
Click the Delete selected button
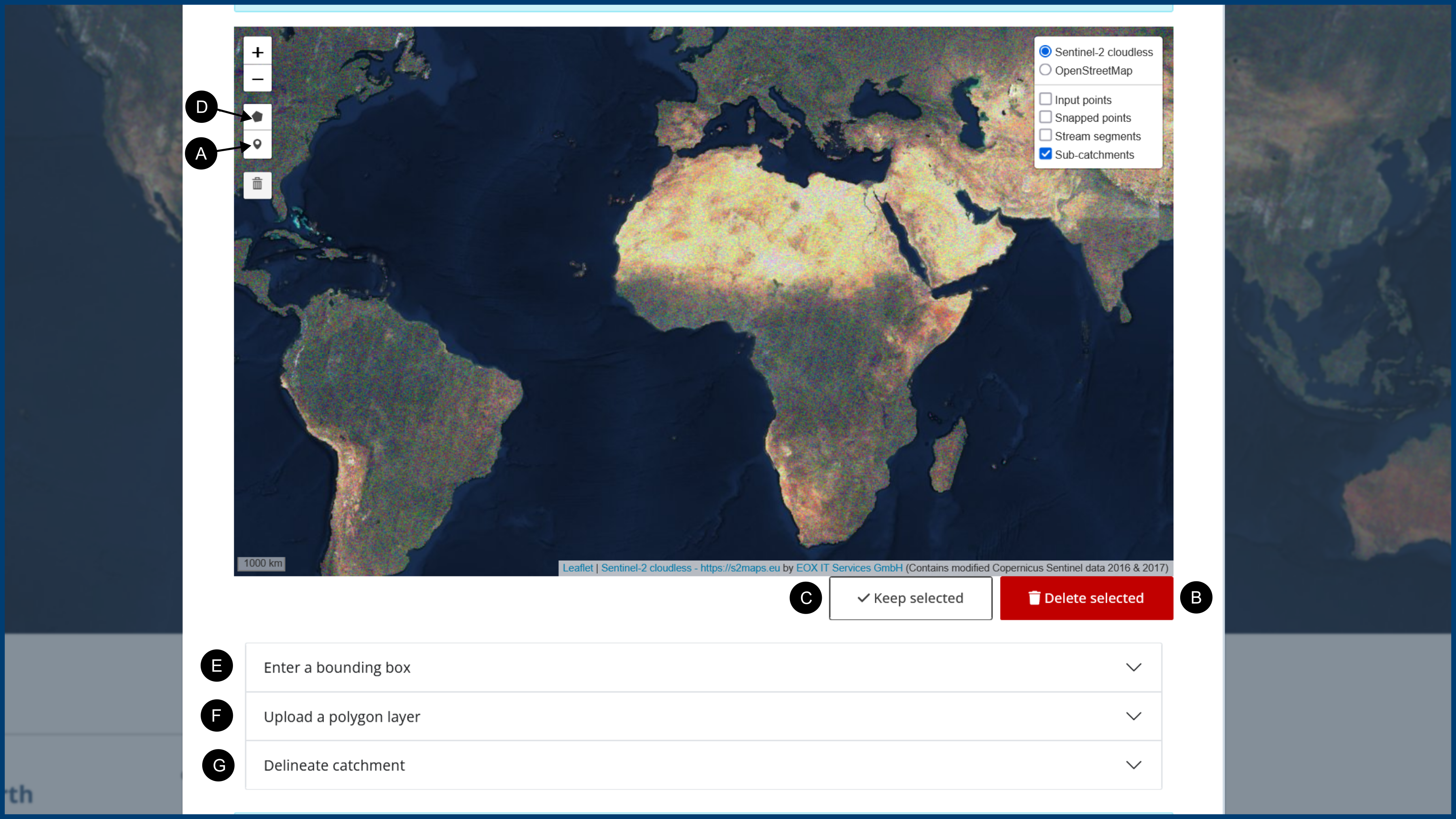point(1086,597)
